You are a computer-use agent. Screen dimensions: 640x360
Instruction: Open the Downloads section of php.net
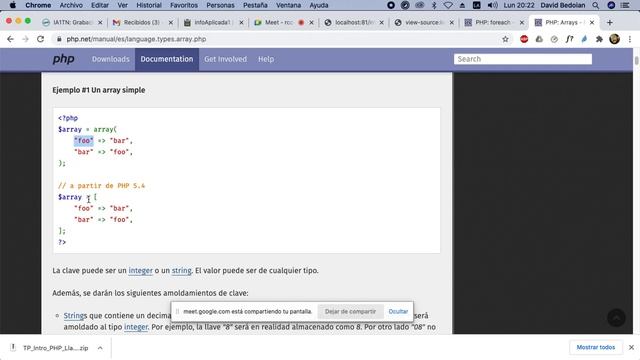111,59
